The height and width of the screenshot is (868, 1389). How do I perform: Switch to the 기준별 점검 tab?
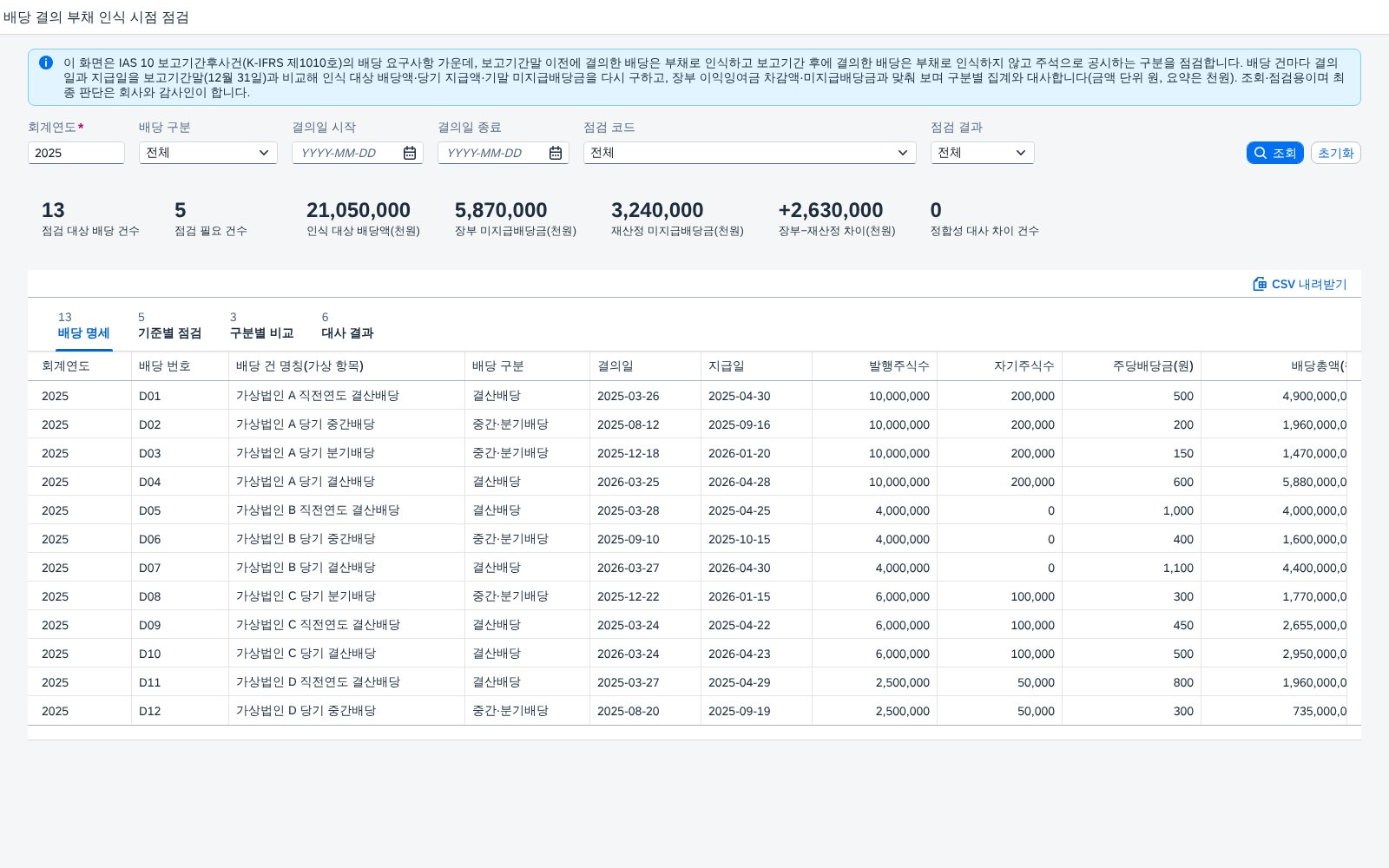169,326
